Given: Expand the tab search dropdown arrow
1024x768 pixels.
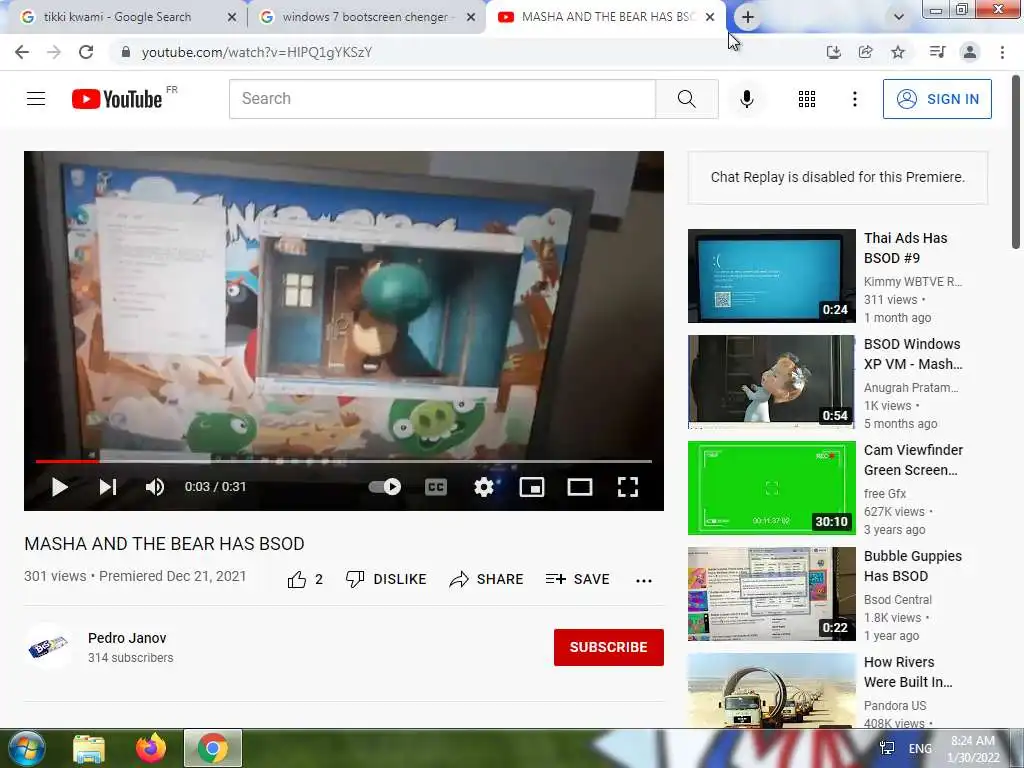Looking at the screenshot, I should (899, 18).
